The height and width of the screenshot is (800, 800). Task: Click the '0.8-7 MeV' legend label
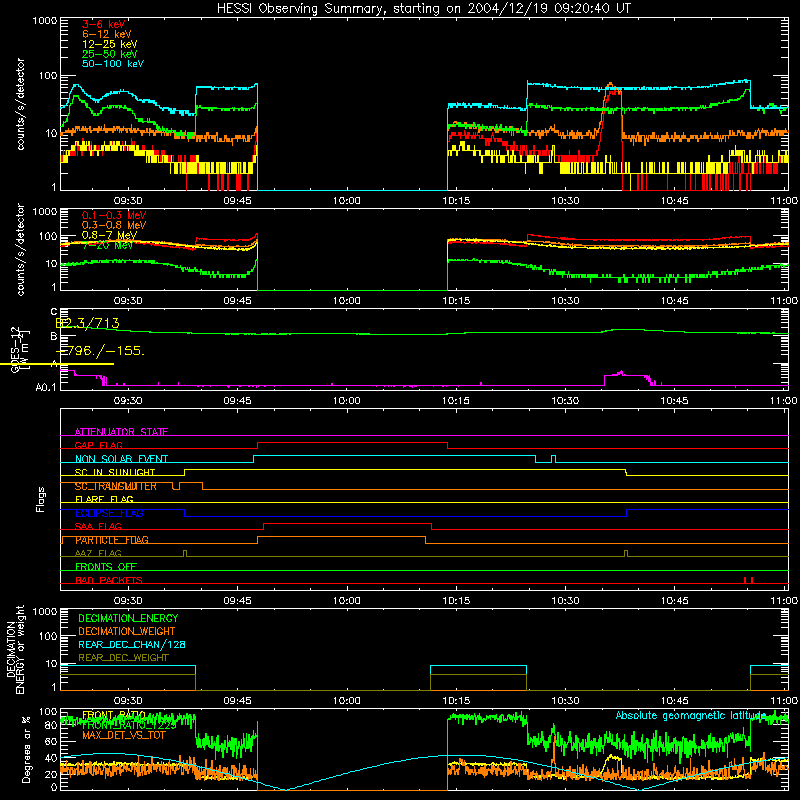pyautogui.click(x=109, y=235)
